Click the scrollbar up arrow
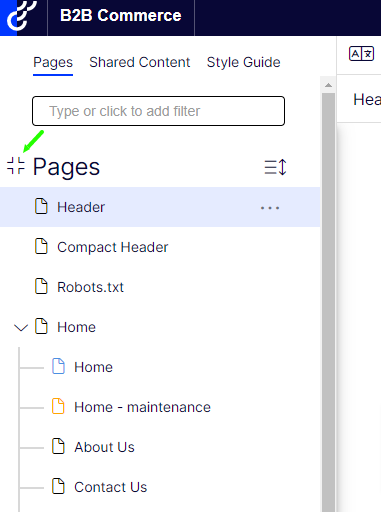 point(328,85)
